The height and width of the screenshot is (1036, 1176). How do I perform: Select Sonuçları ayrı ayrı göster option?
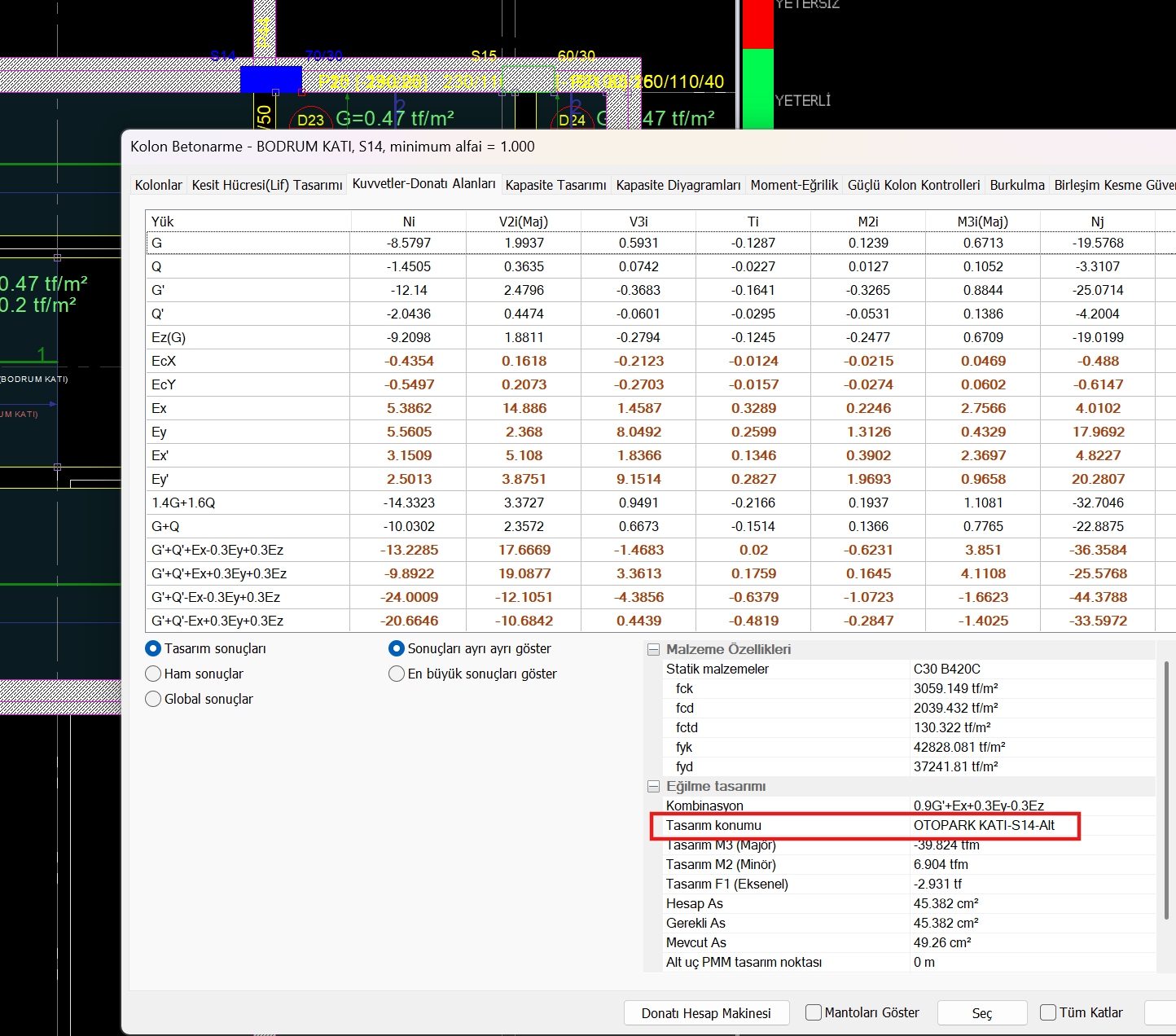[397, 648]
